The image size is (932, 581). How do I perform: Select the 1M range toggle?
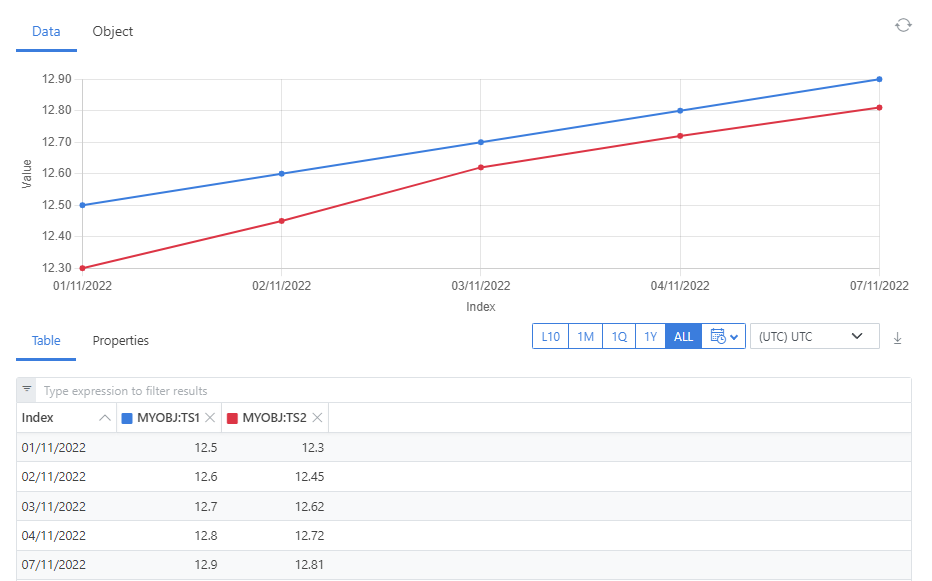585,337
